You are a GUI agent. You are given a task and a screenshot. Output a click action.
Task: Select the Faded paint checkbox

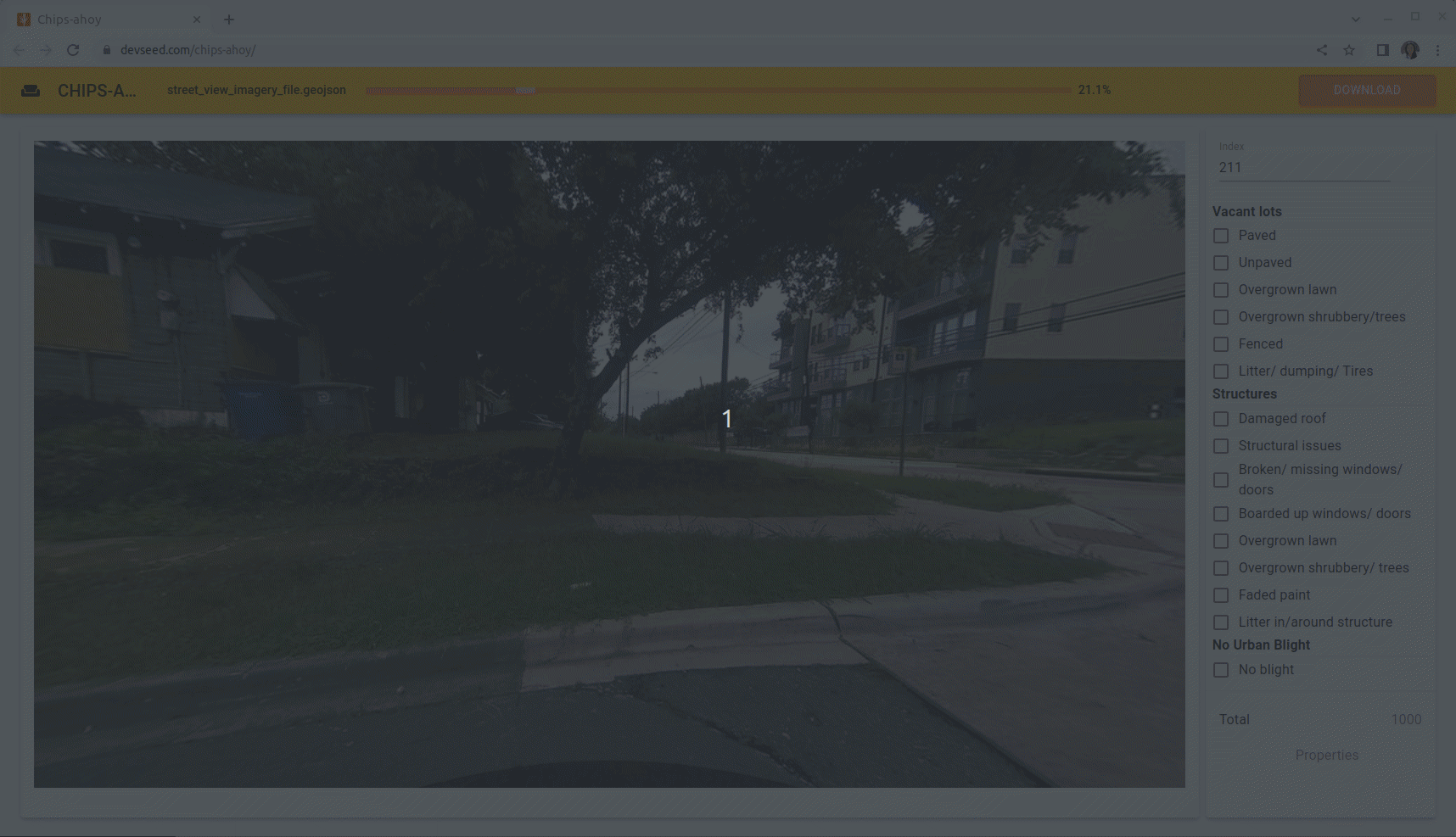click(1221, 595)
